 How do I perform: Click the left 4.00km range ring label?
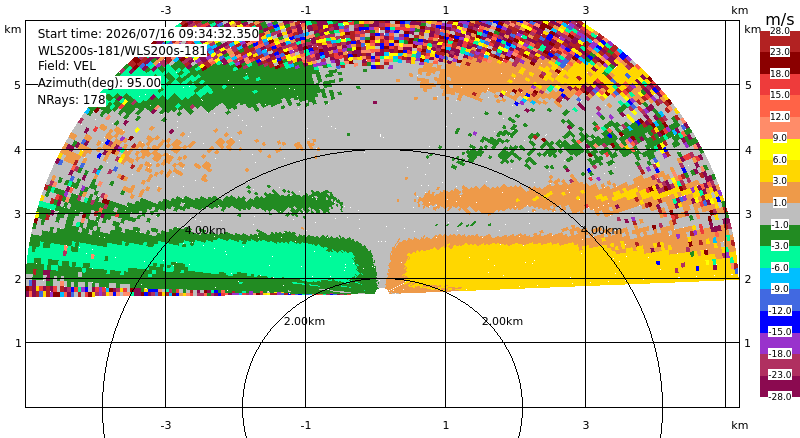205,230
